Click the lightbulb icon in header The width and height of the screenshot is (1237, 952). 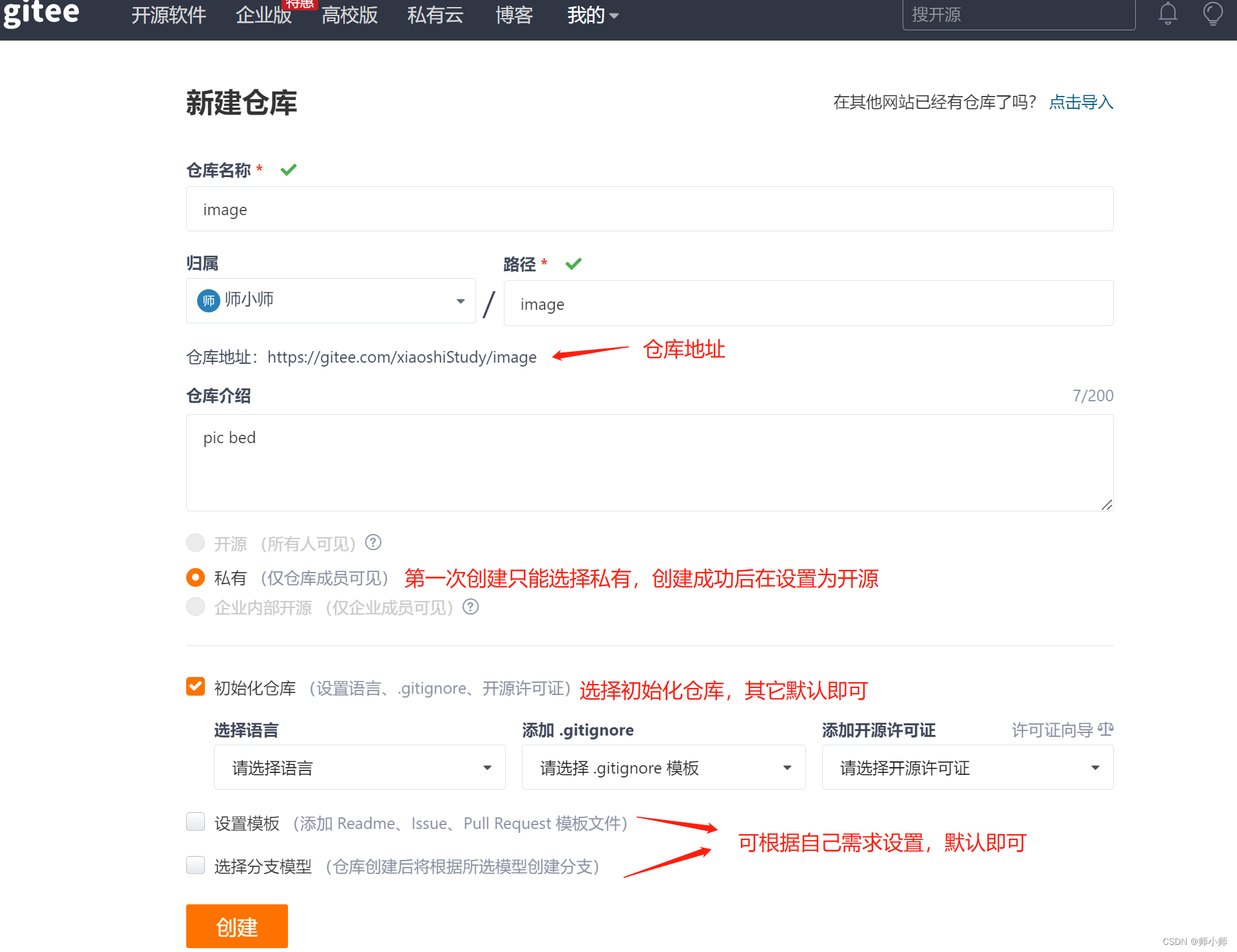1213,14
